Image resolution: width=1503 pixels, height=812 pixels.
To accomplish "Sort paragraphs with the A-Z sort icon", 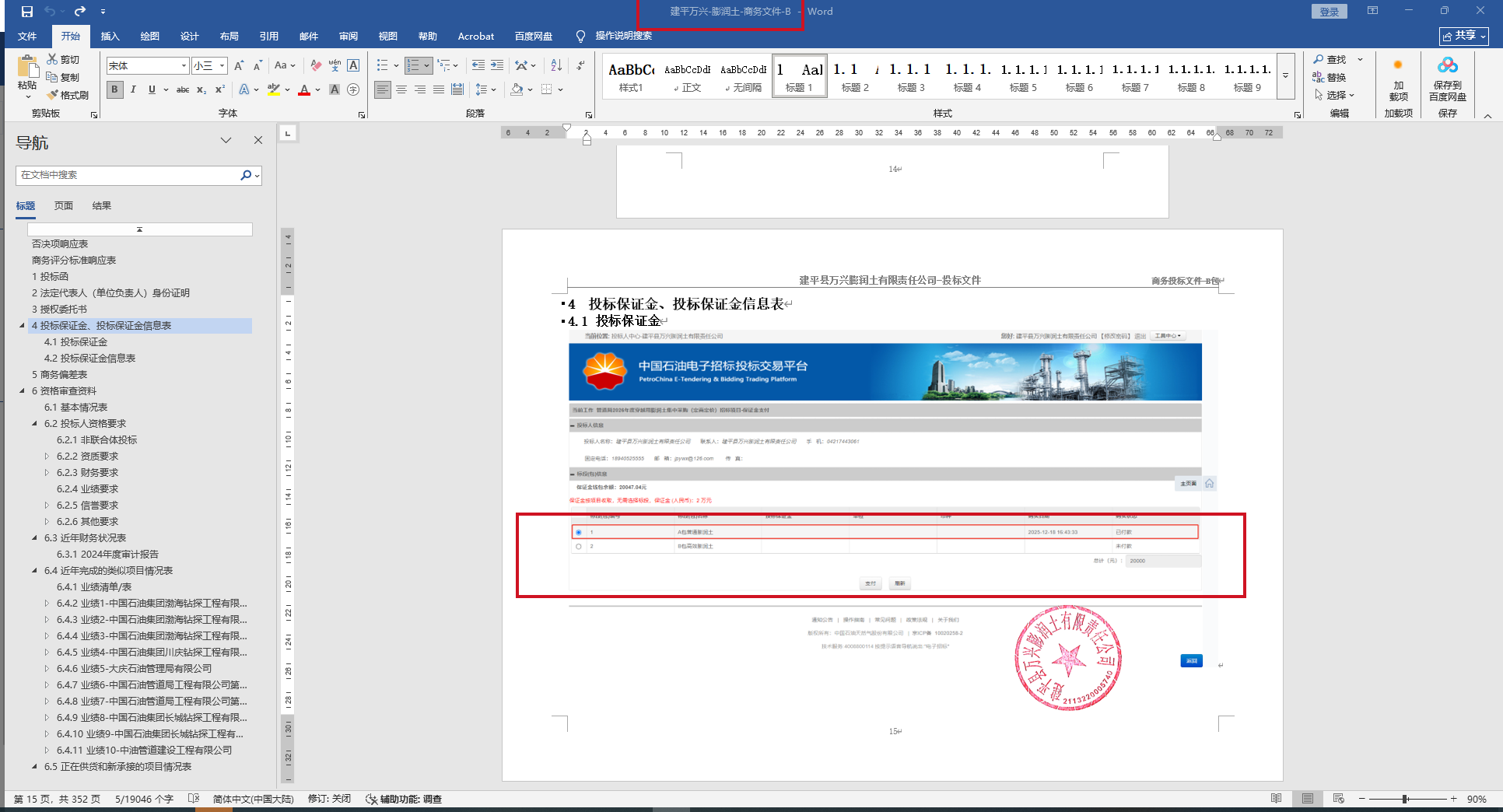I will click(x=556, y=65).
